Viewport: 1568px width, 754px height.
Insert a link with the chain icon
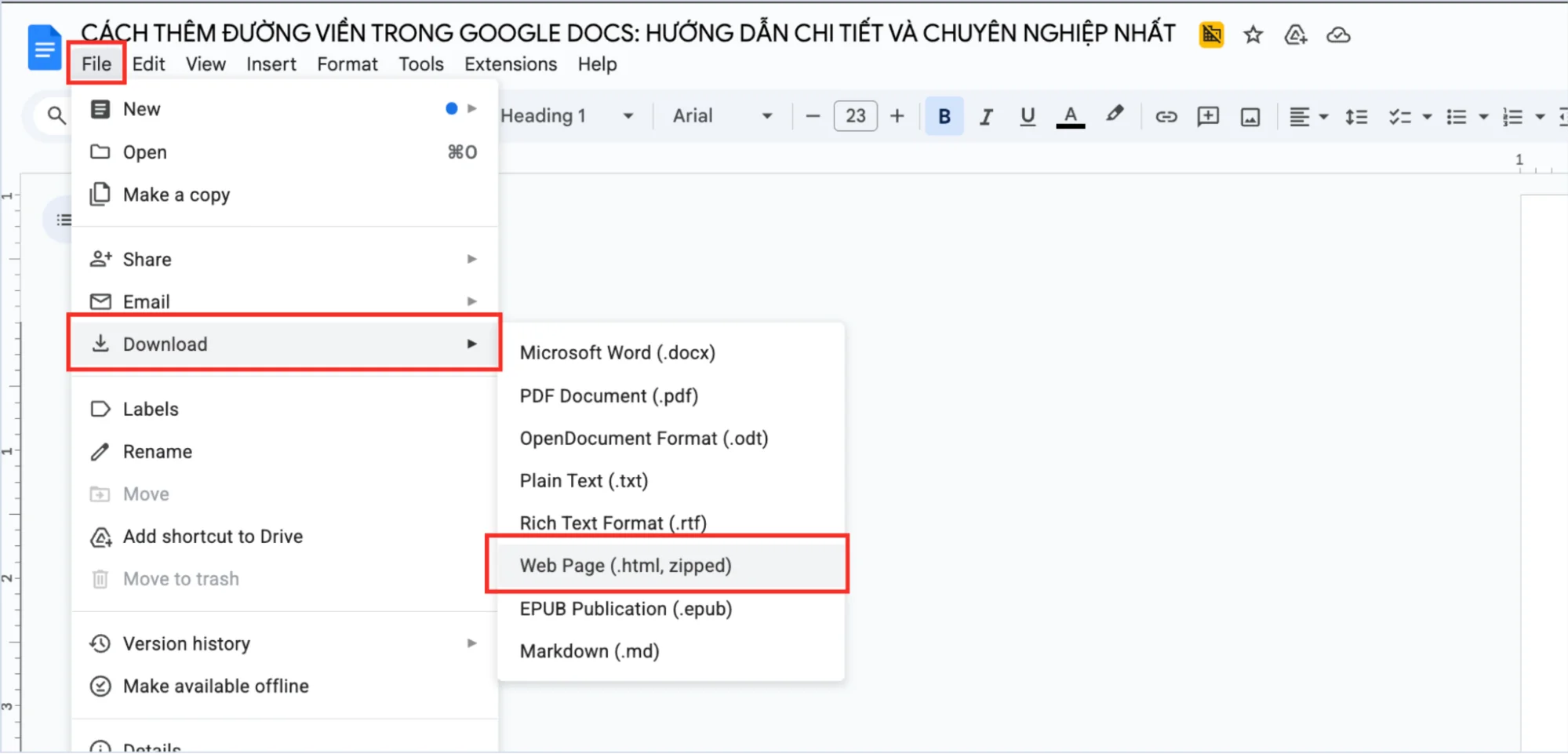pyautogui.click(x=1166, y=117)
